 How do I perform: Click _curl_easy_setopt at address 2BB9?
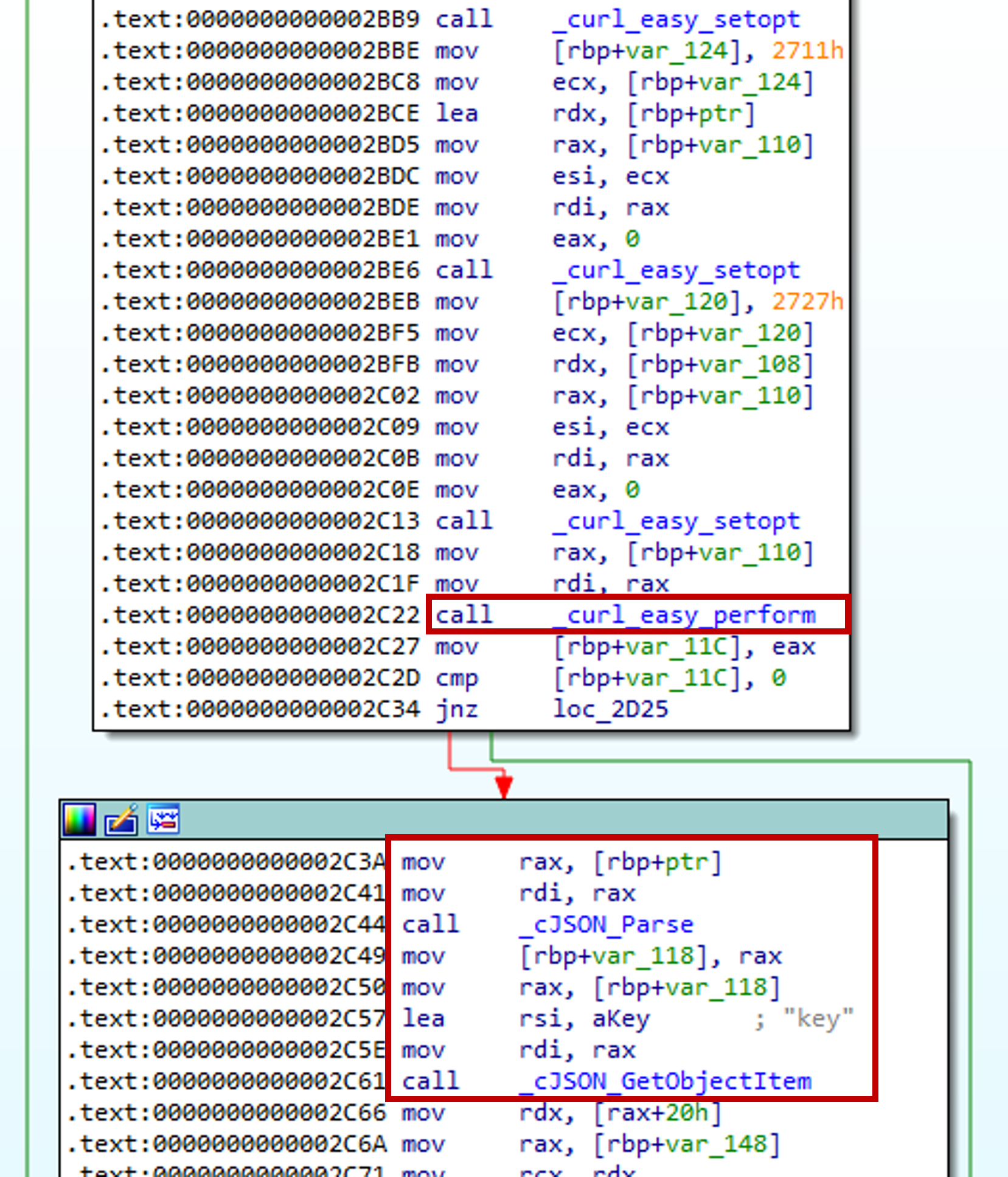click(x=676, y=19)
